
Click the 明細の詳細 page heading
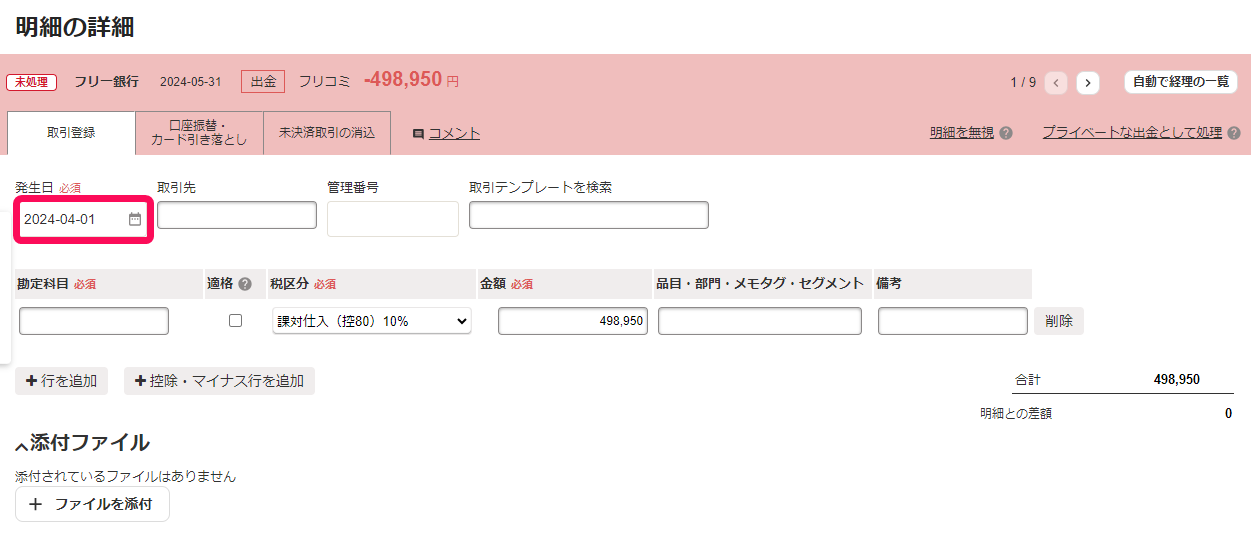point(75,27)
